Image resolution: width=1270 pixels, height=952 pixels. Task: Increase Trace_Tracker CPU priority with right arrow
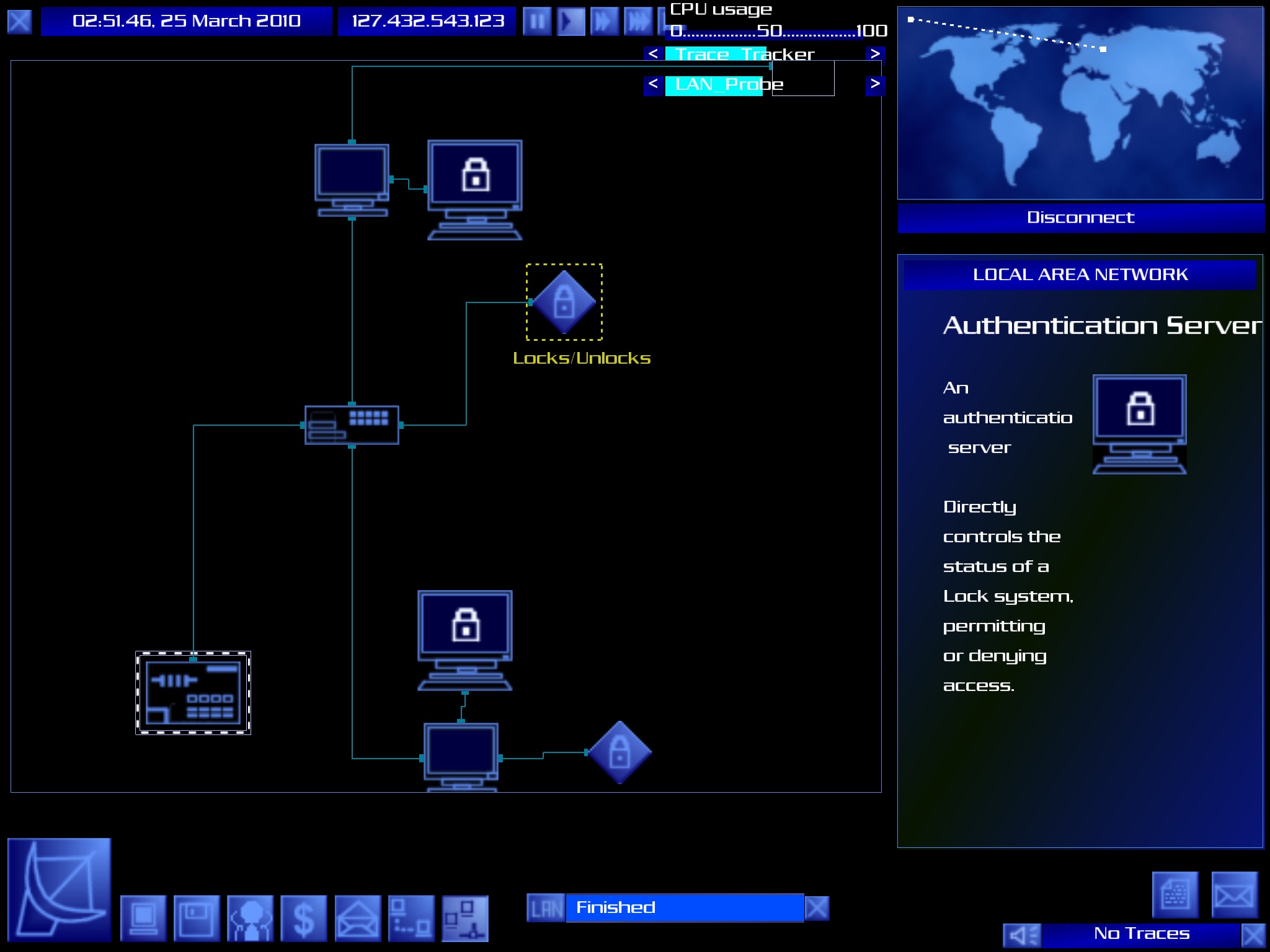click(875, 55)
